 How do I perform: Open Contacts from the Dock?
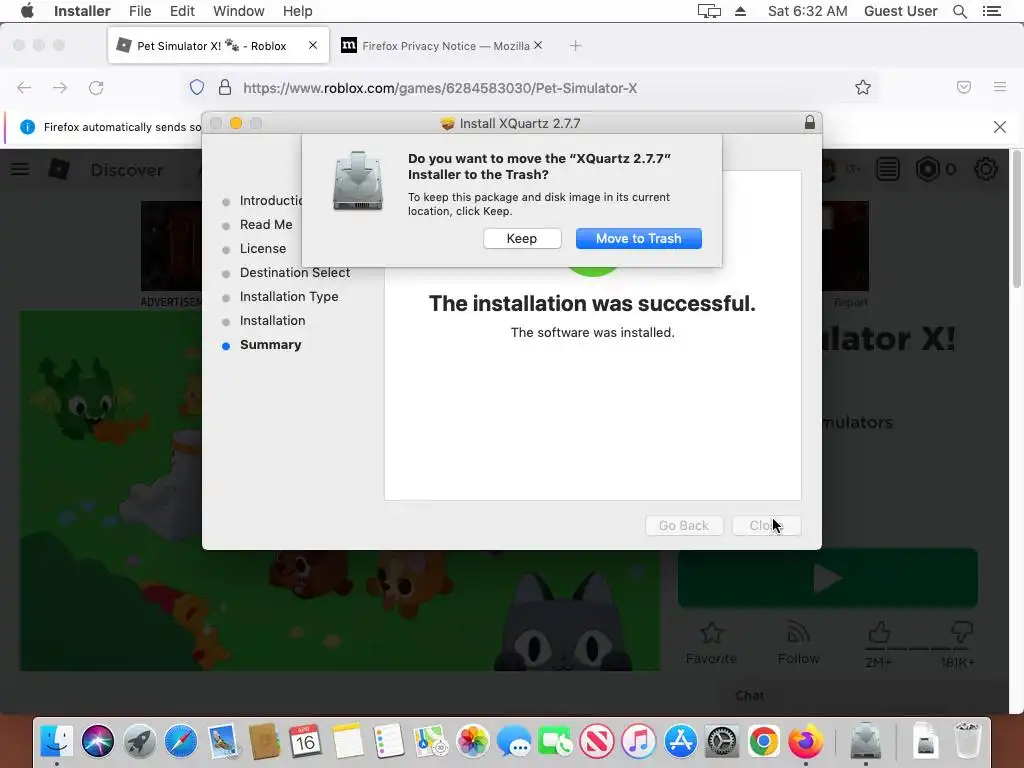point(264,741)
